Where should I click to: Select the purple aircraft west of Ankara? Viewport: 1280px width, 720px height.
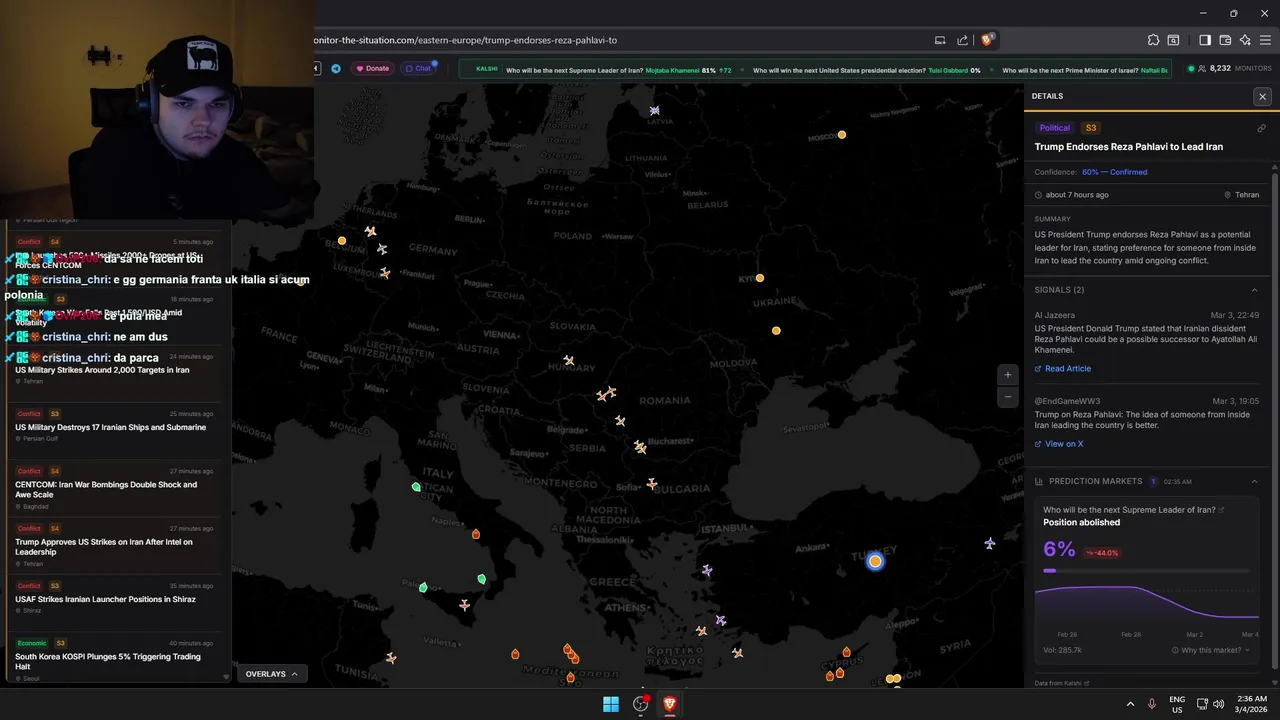[x=707, y=570]
